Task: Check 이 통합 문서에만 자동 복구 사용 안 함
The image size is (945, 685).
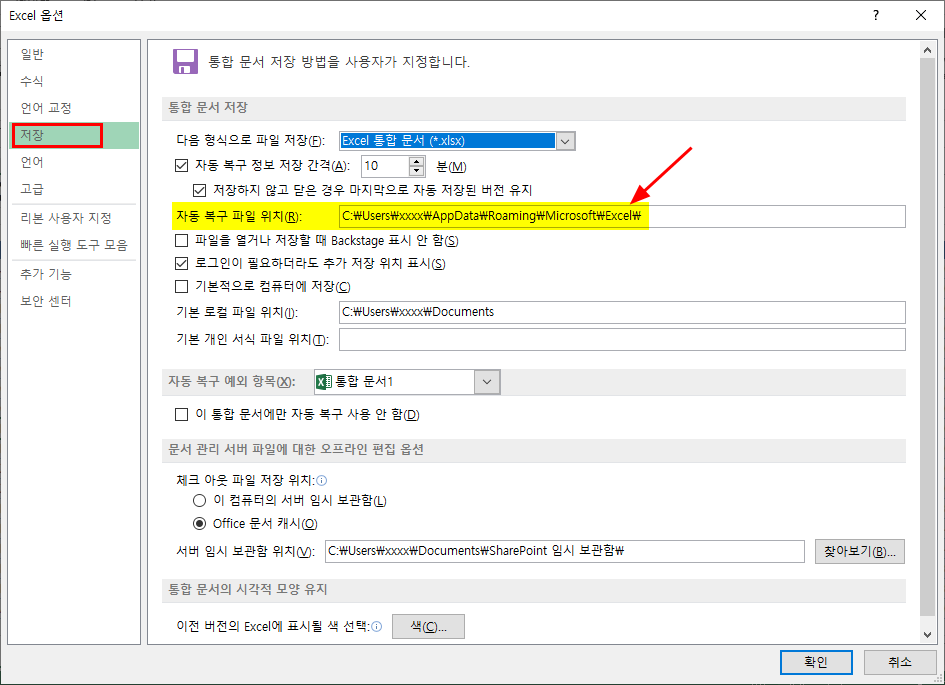Action: click(x=181, y=414)
